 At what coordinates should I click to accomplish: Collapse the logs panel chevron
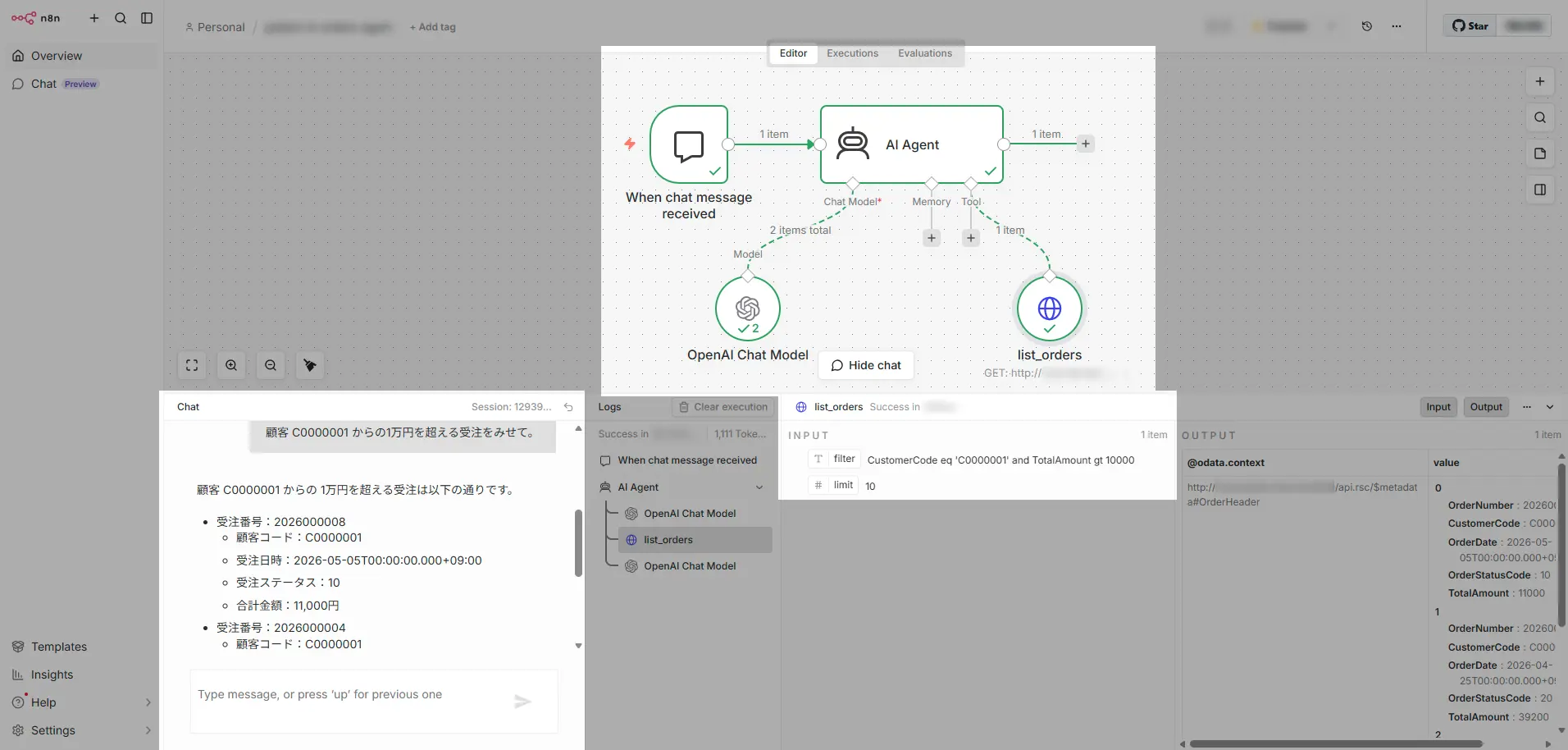(1550, 407)
